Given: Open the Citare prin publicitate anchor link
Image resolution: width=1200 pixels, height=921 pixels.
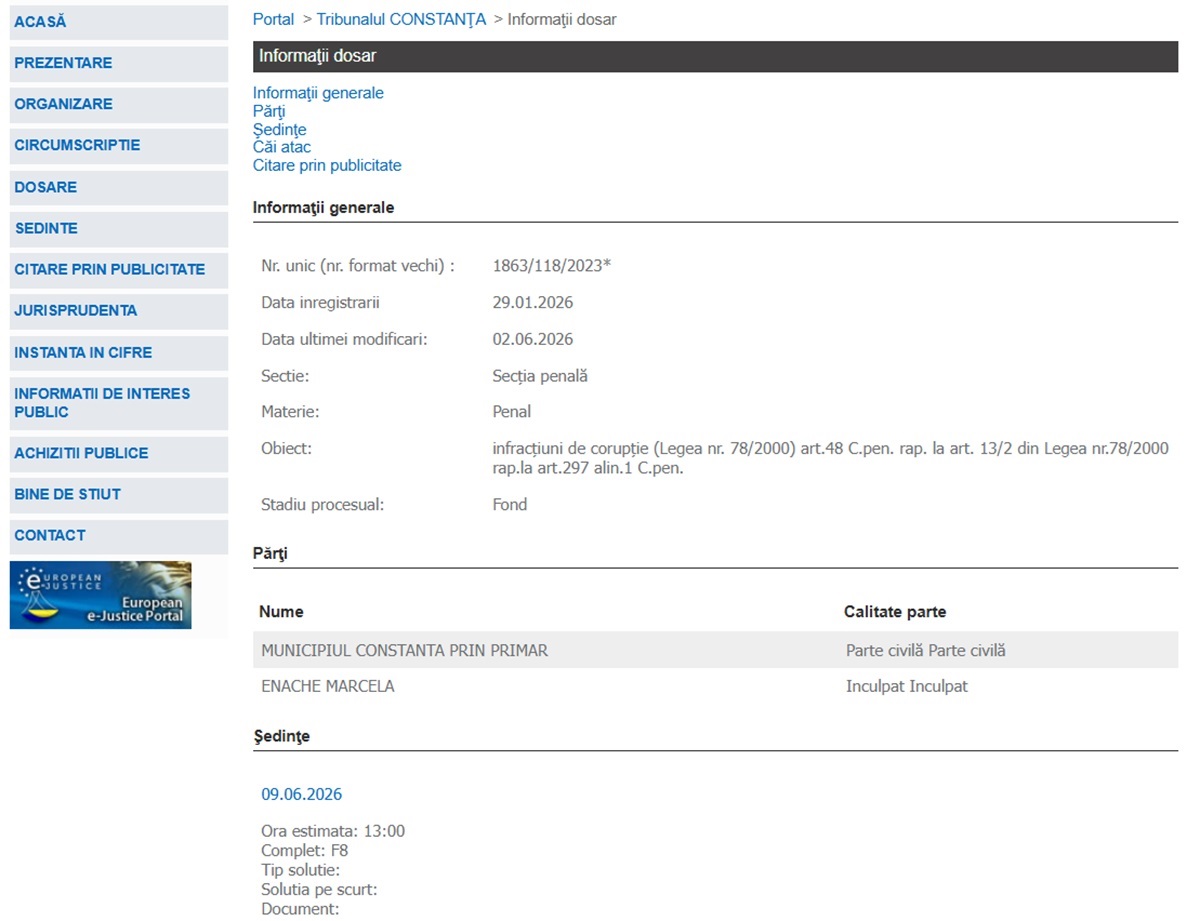Looking at the screenshot, I should [327, 165].
